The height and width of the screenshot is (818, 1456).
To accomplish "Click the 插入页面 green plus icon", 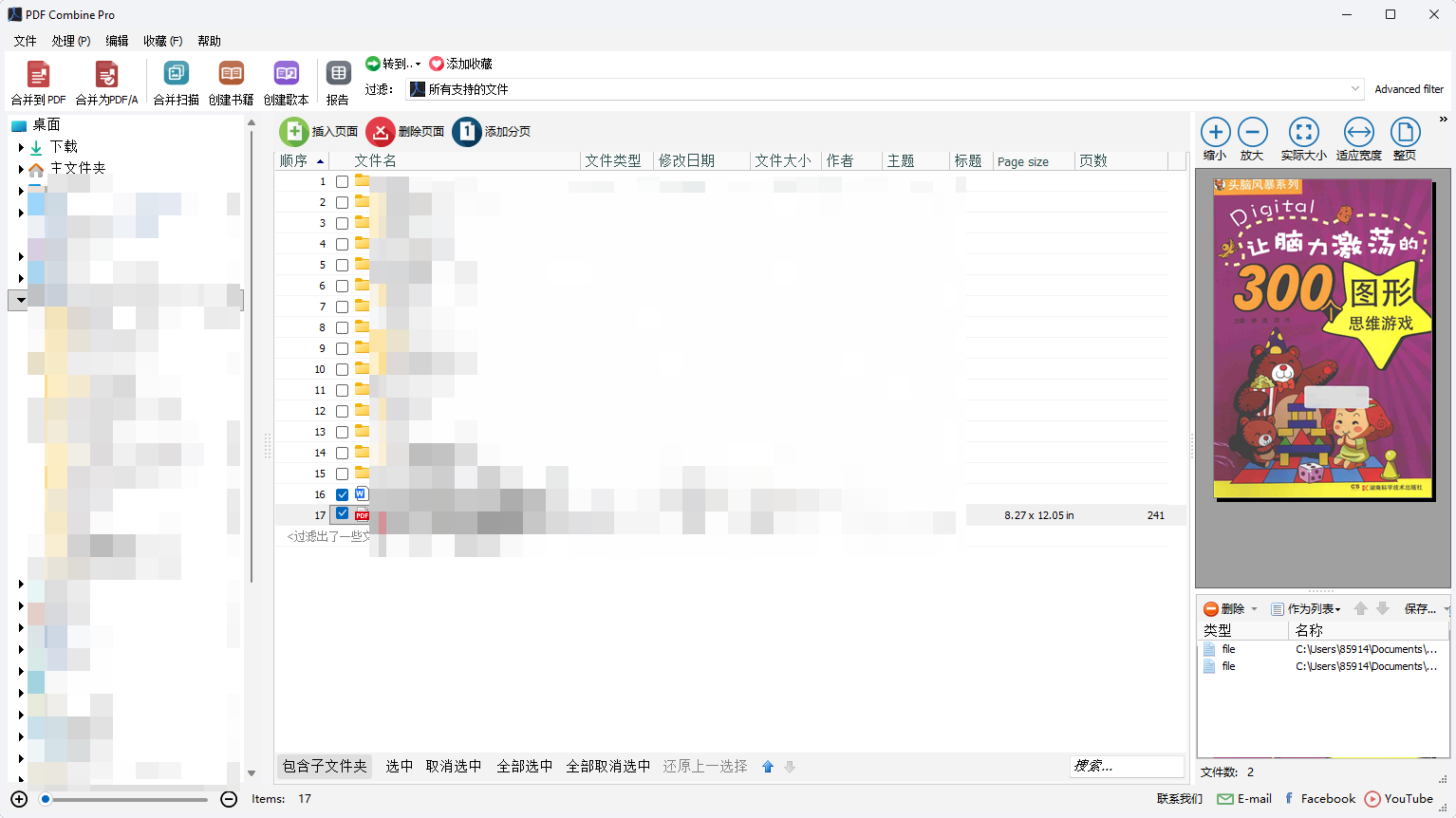I will 293,132.
